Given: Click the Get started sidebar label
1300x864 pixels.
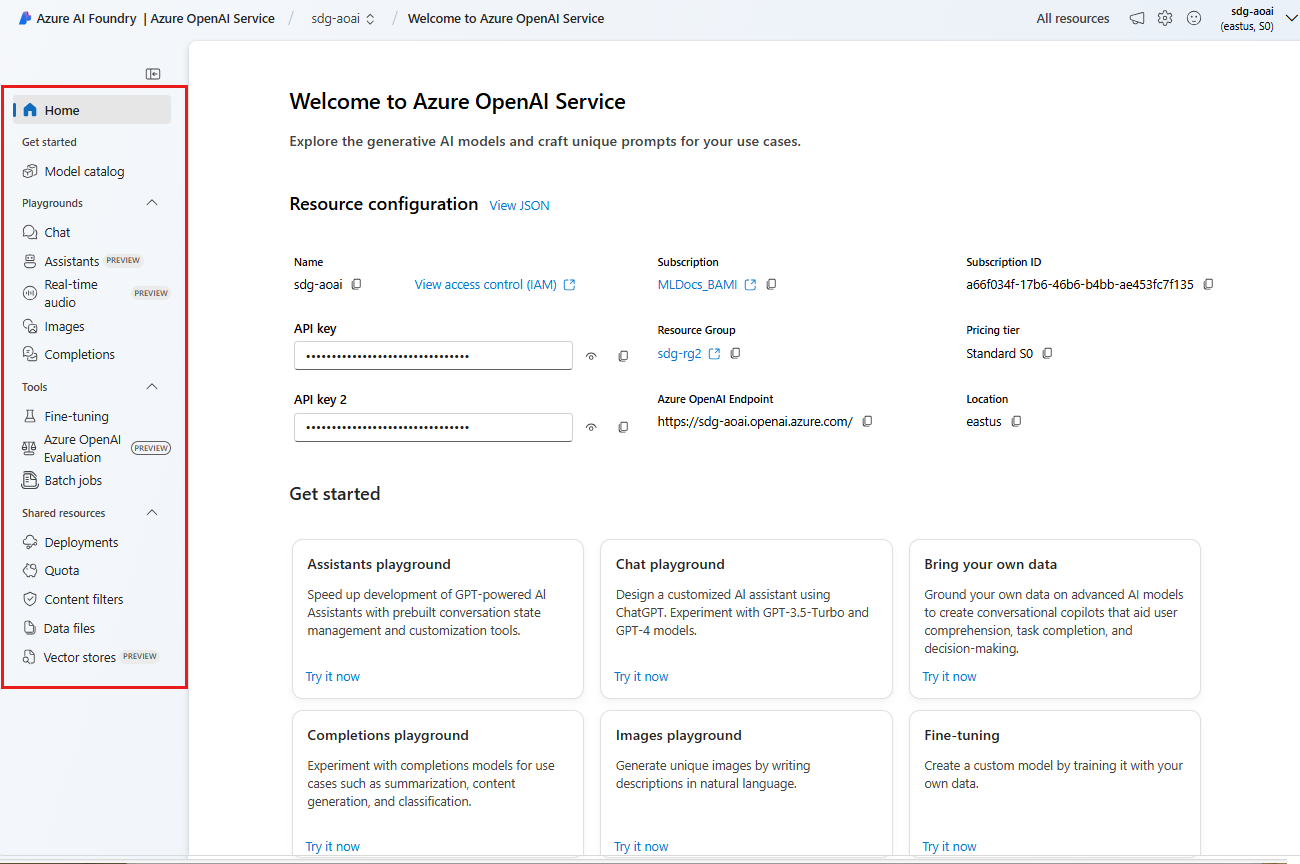Looking at the screenshot, I should click(x=50, y=142).
